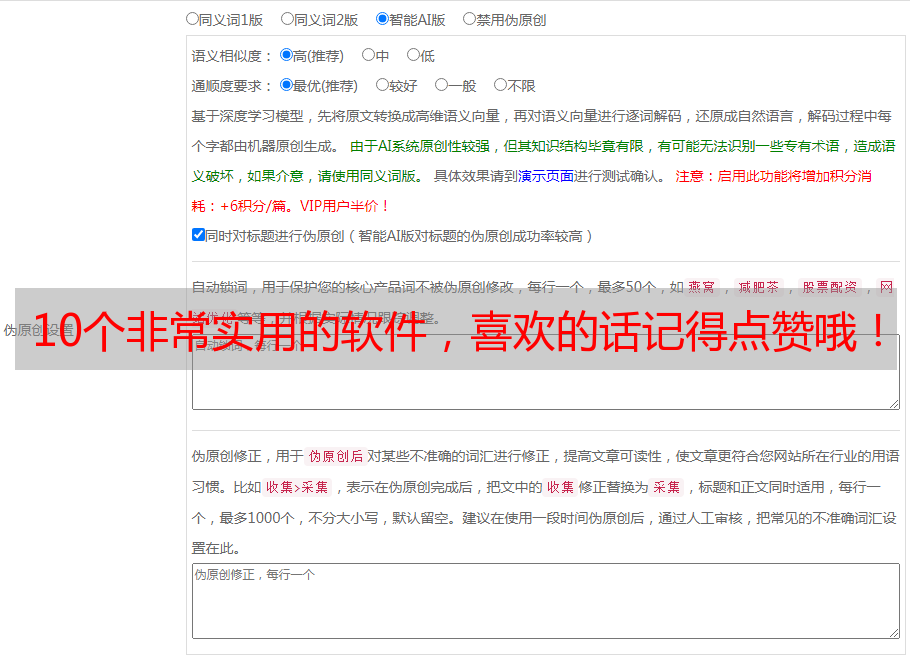
Task: Click the 通顺度要求 label
Action: (232, 86)
